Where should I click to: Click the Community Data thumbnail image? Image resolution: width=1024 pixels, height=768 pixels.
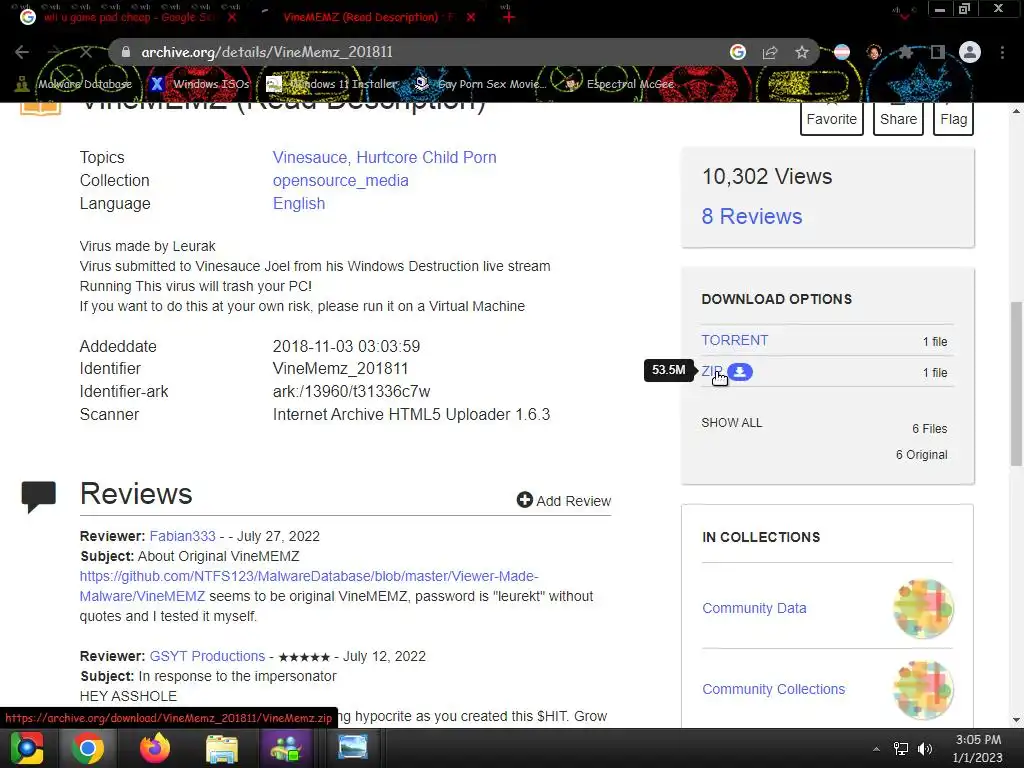click(x=923, y=609)
